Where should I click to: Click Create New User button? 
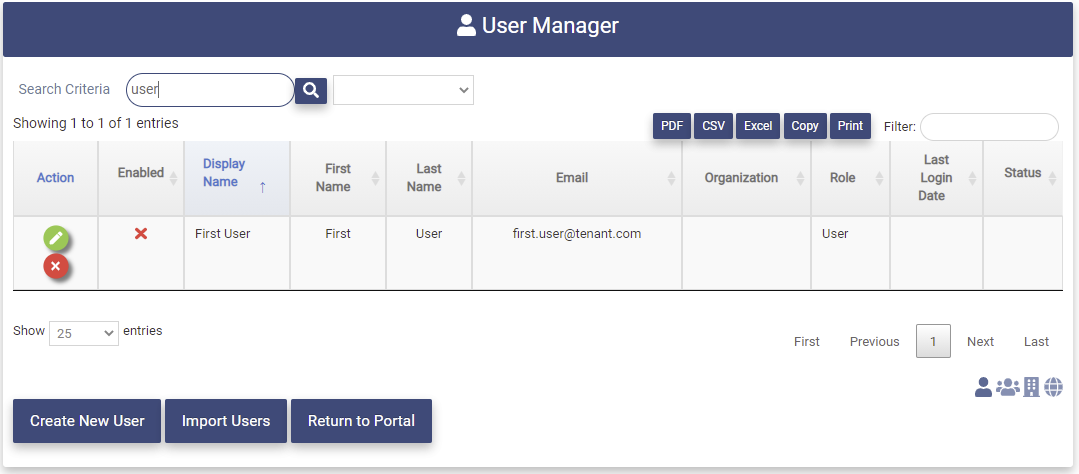click(x=87, y=421)
